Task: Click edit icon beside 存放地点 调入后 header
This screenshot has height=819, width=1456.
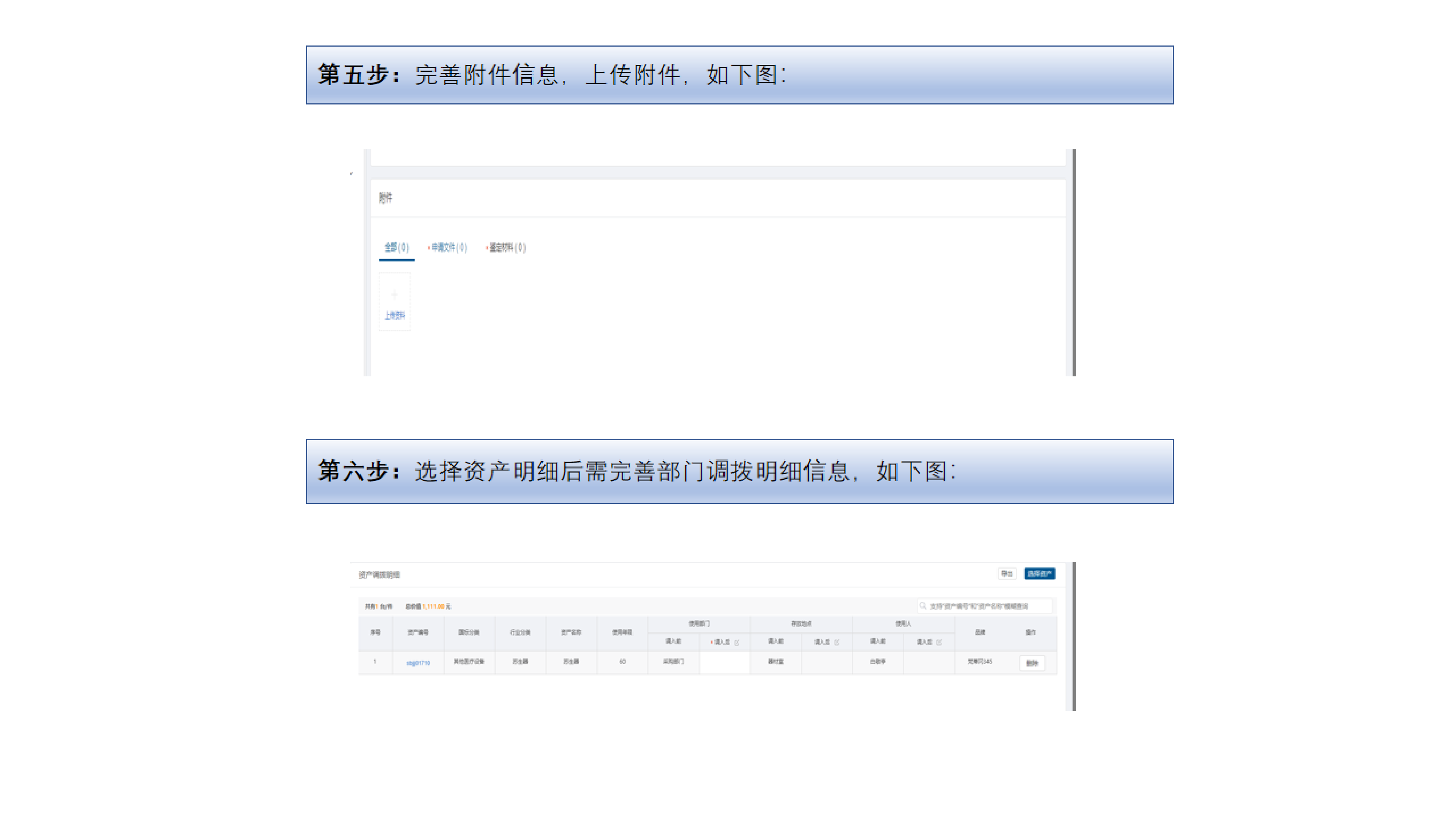Action: click(837, 642)
